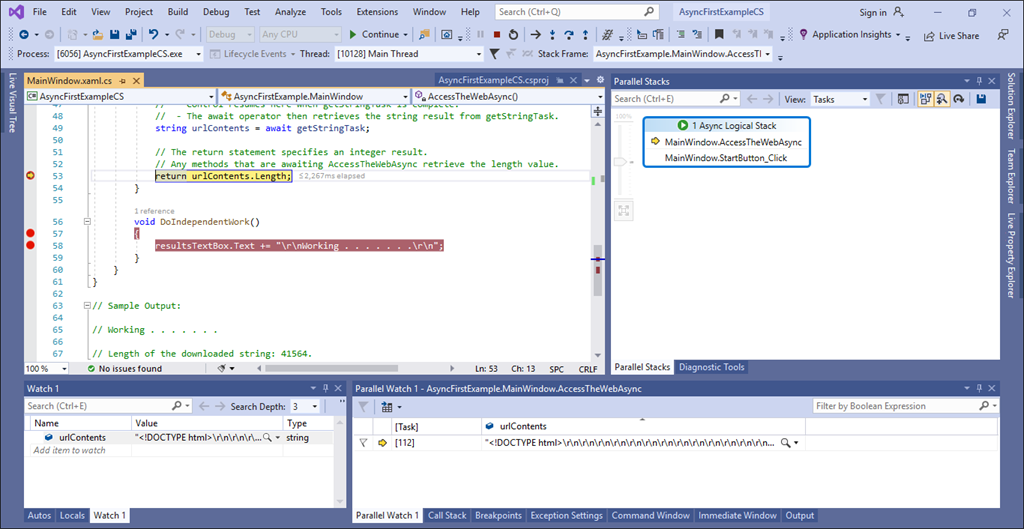Collapse the DoIndependentWork method on line 56
1024x529 pixels.
(x=88, y=222)
